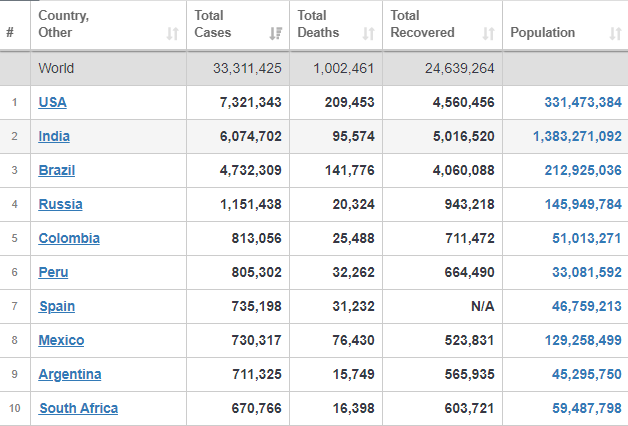Select Mexico total recovered 523,831
Viewport: 628px width, 426px height.
[469, 340]
